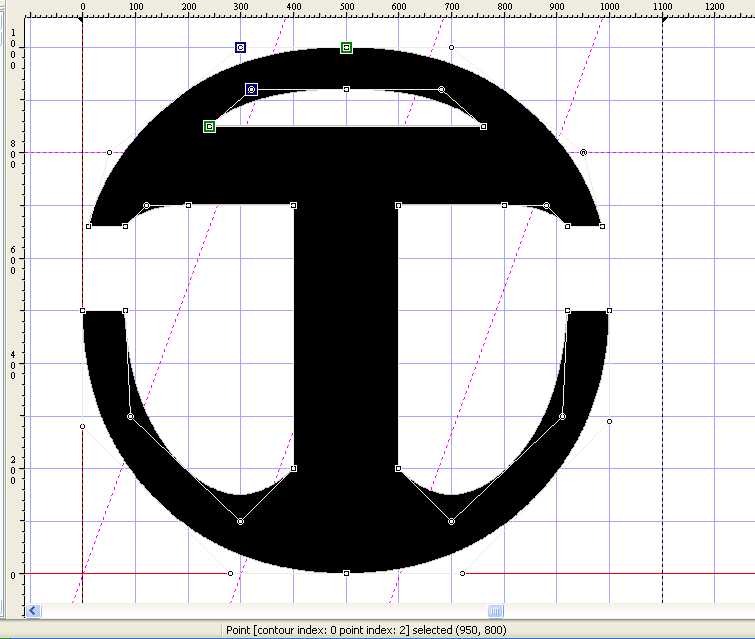This screenshot has height=639, width=755.
Task: Click the "1200" label on the top ruler
Action: coord(715,7)
